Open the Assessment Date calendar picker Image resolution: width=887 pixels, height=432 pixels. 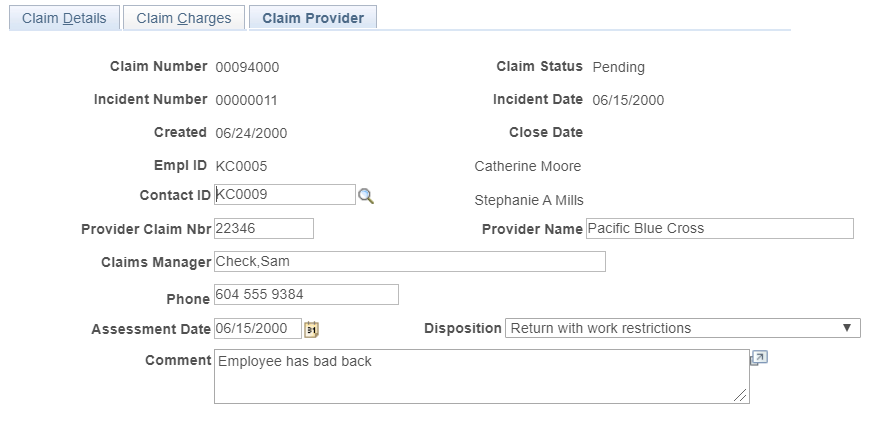[x=311, y=329]
